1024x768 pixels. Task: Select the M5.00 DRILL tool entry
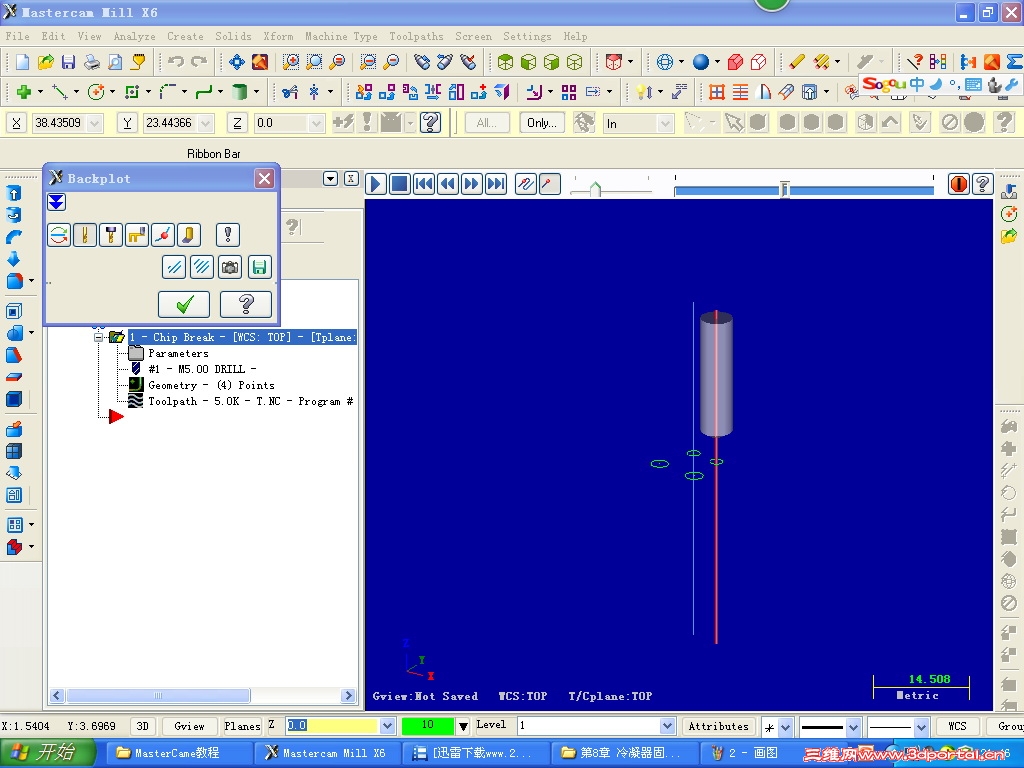[x=202, y=369]
